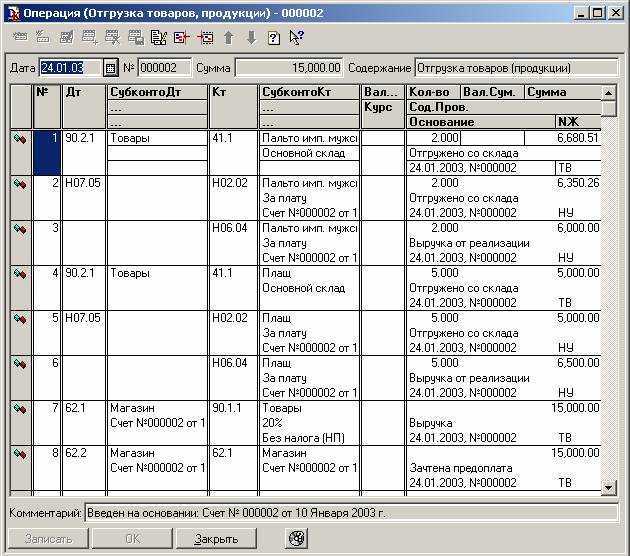Click the new line toolbar icon
Image resolution: width=630 pixels, height=556 pixels.
click(x=20, y=37)
